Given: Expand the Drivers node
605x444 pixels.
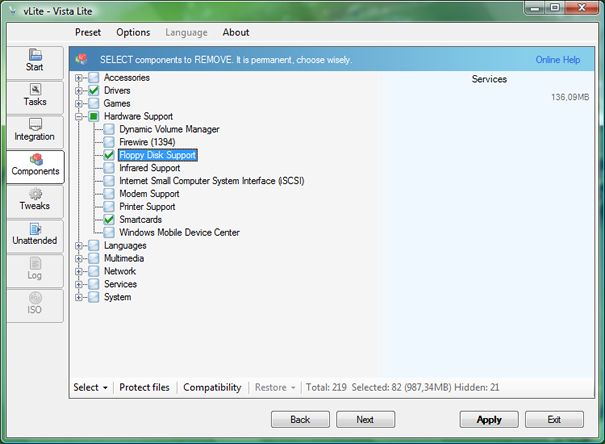Looking at the screenshot, I should click(x=79, y=91).
